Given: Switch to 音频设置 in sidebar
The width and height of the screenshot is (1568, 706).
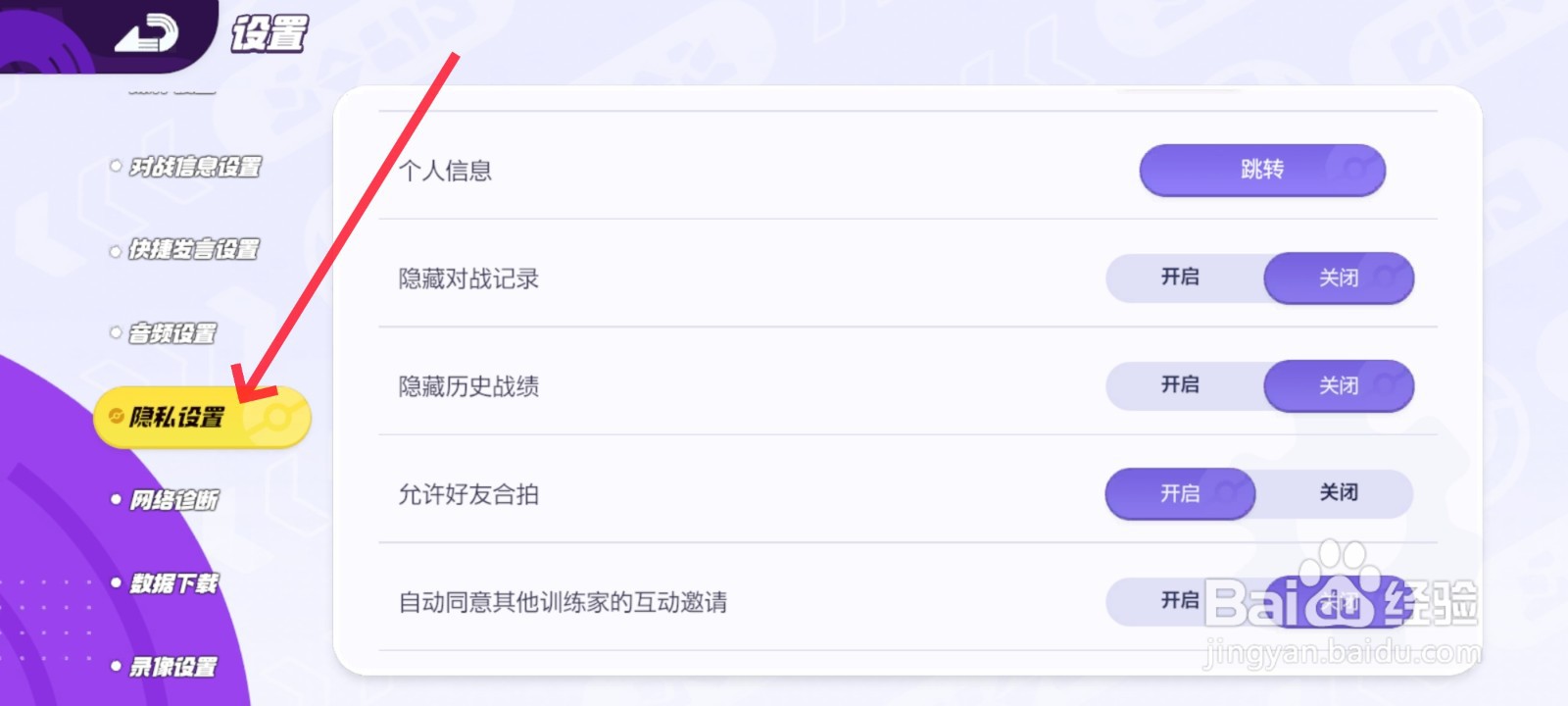Looking at the screenshot, I should [x=172, y=333].
